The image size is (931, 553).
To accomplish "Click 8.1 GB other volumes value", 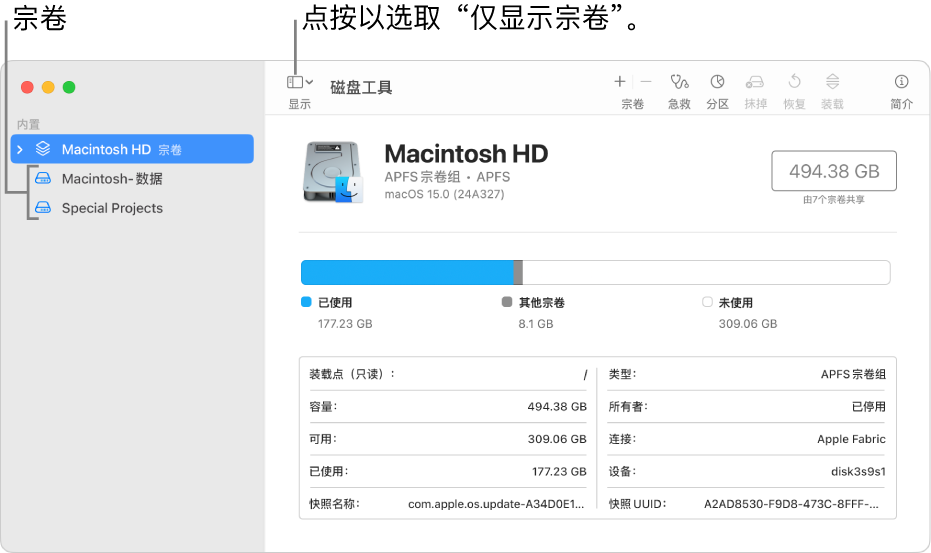I will [536, 324].
